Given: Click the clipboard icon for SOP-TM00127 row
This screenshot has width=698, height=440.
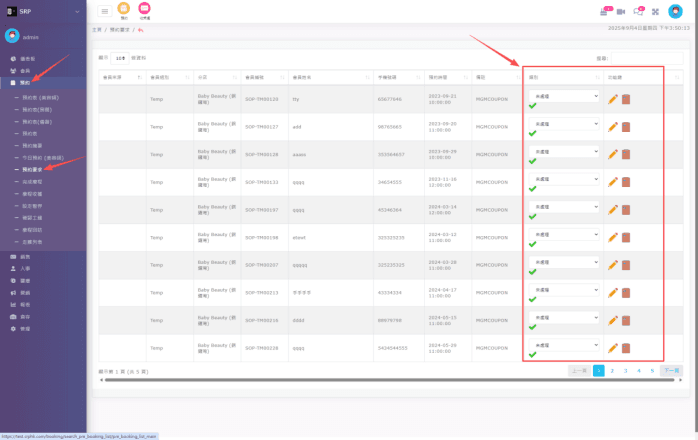Looking at the screenshot, I should (x=626, y=126).
